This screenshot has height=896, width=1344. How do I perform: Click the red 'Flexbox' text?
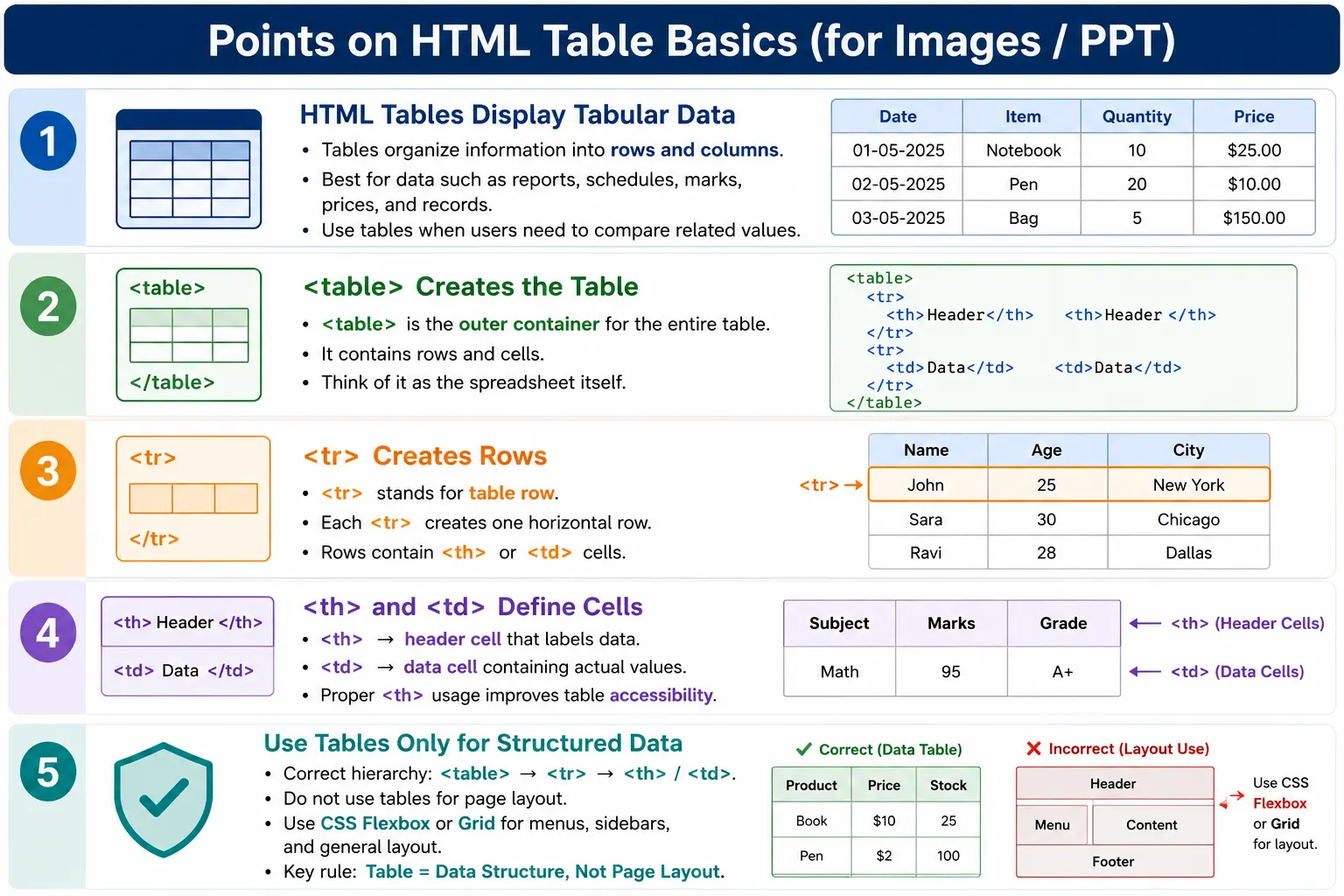pos(1279,803)
